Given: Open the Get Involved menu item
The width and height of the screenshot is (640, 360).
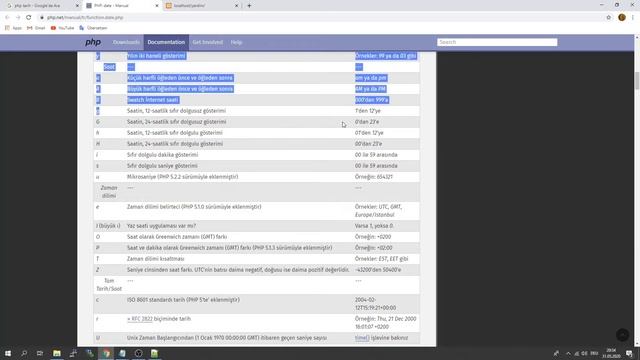Looking at the screenshot, I should click(x=208, y=42).
